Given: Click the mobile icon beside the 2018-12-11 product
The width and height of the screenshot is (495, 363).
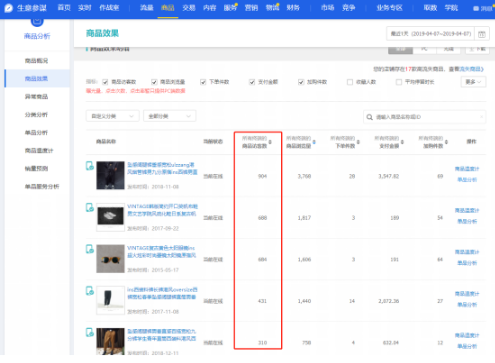Looking at the screenshot, I should pos(90,332).
